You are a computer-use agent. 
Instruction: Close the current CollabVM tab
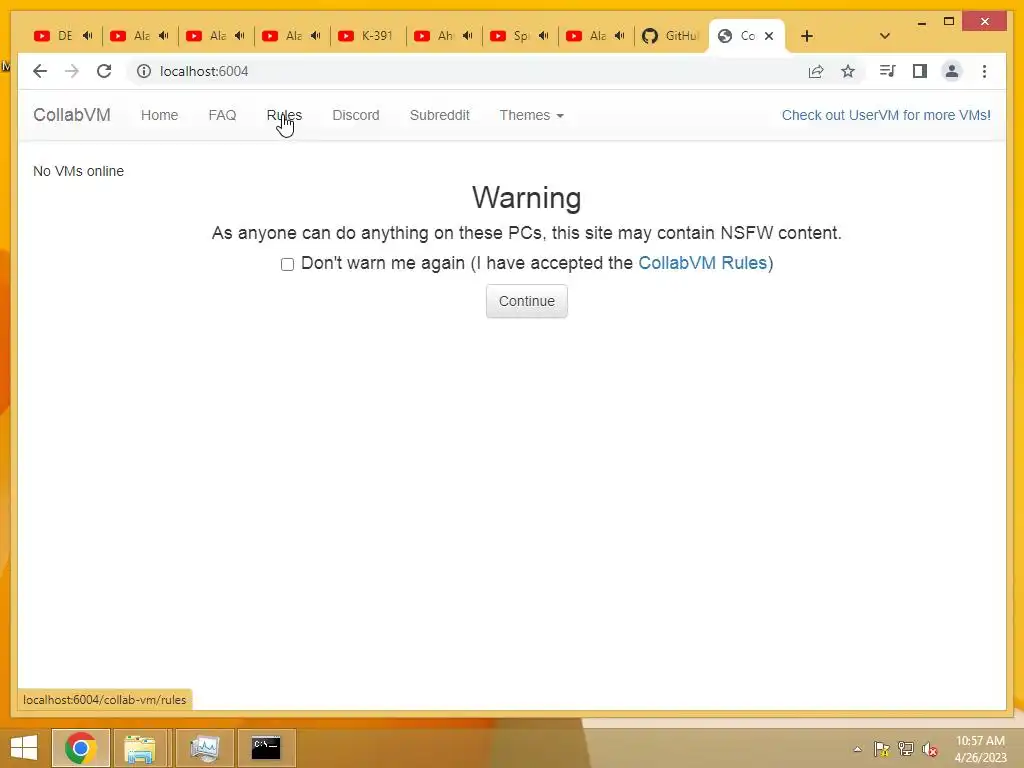point(769,36)
